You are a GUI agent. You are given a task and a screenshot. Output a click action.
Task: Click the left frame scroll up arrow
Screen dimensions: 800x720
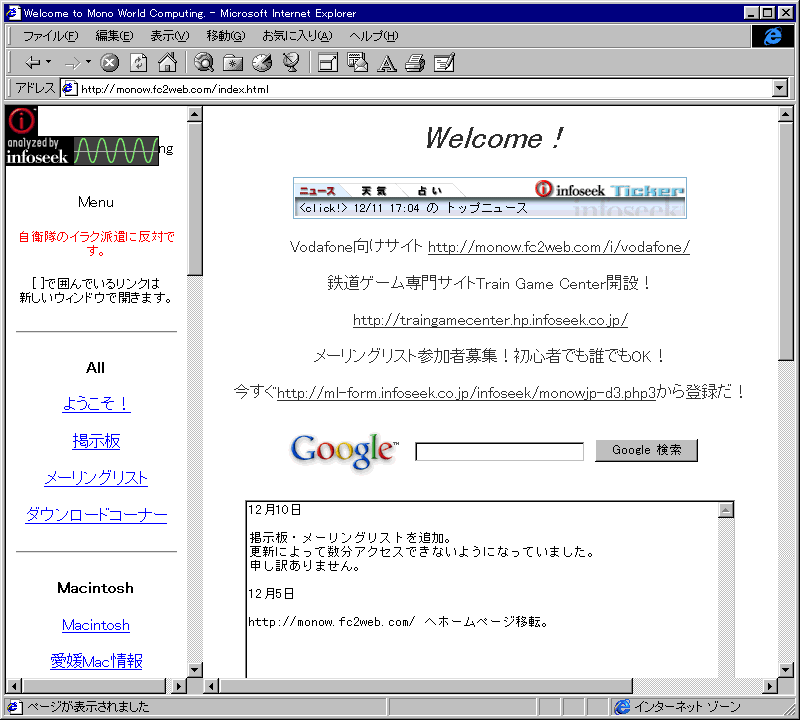194,114
